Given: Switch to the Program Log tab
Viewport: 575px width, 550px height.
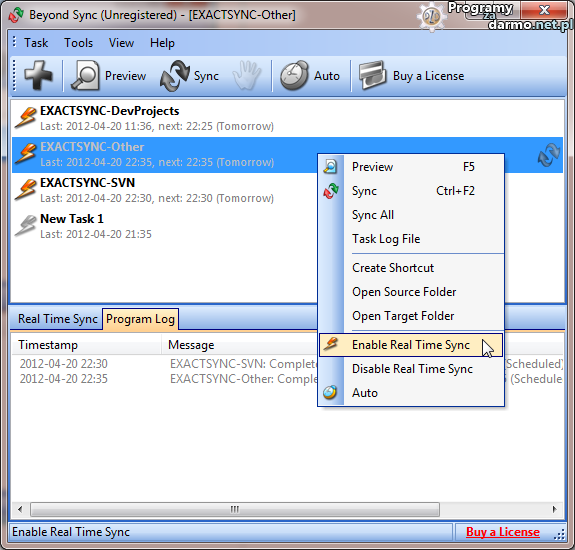Looking at the screenshot, I should (140, 319).
